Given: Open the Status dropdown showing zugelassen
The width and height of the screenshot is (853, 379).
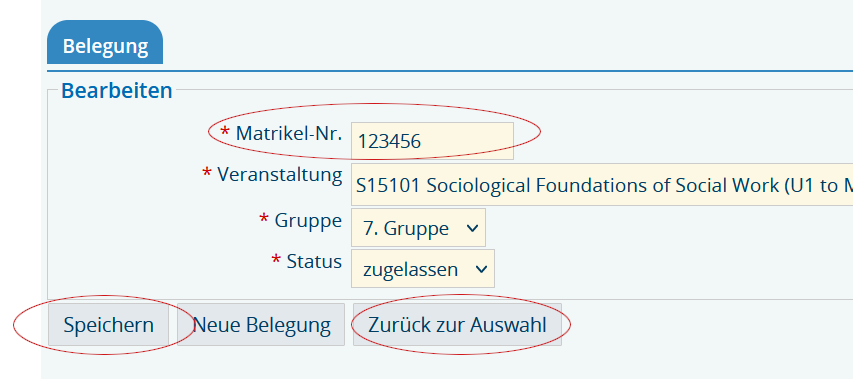Looking at the screenshot, I should tap(423, 268).
